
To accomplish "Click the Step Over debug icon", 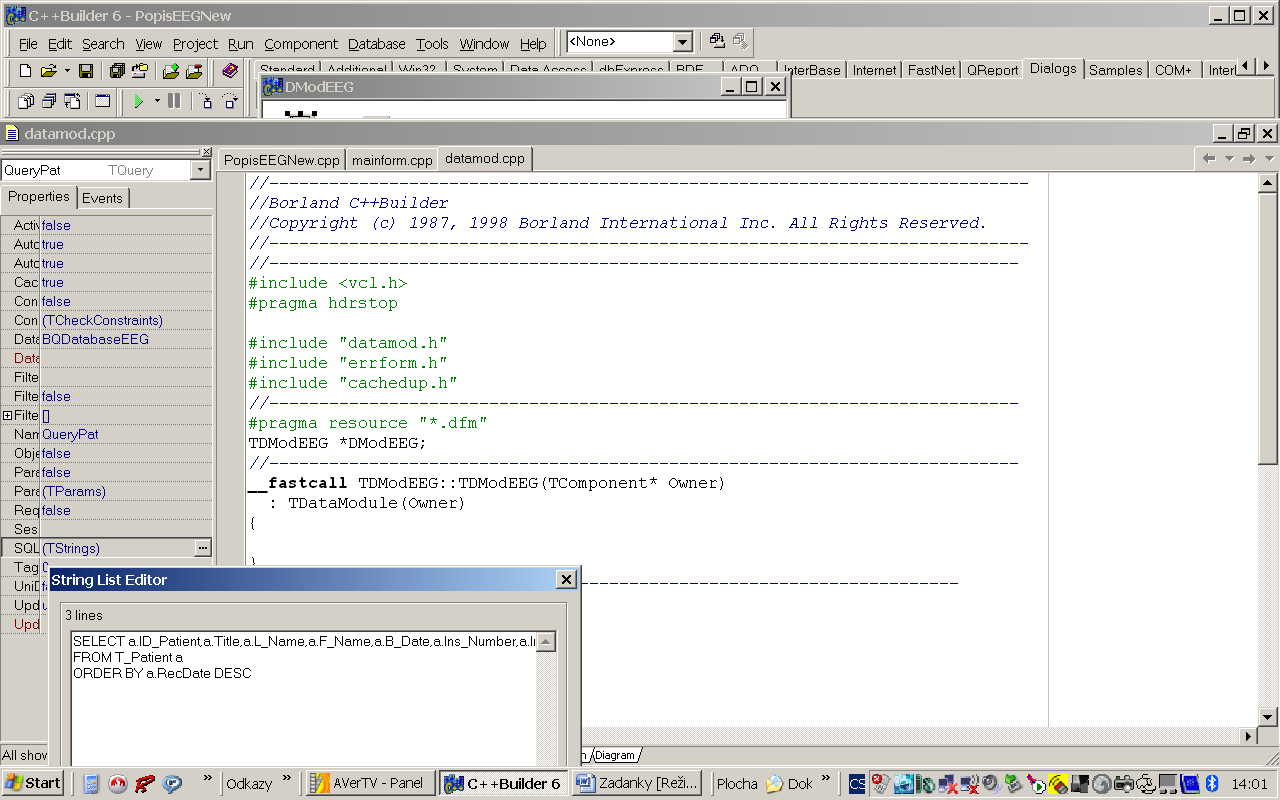I will (229, 101).
